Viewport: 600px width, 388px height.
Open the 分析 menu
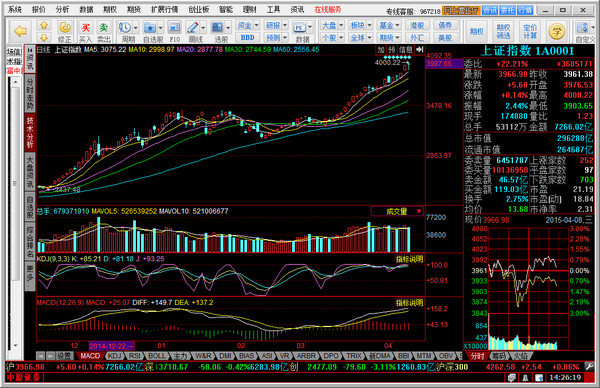coord(62,10)
